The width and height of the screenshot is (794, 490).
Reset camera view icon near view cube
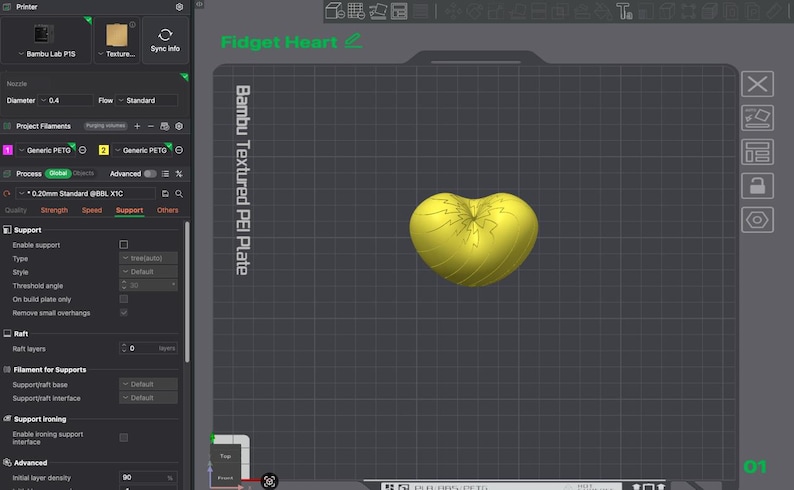[x=269, y=481]
